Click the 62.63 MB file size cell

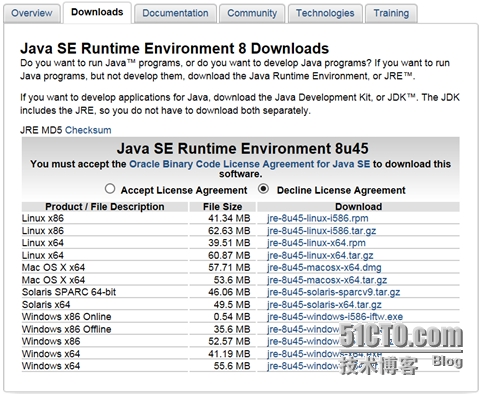229,231
